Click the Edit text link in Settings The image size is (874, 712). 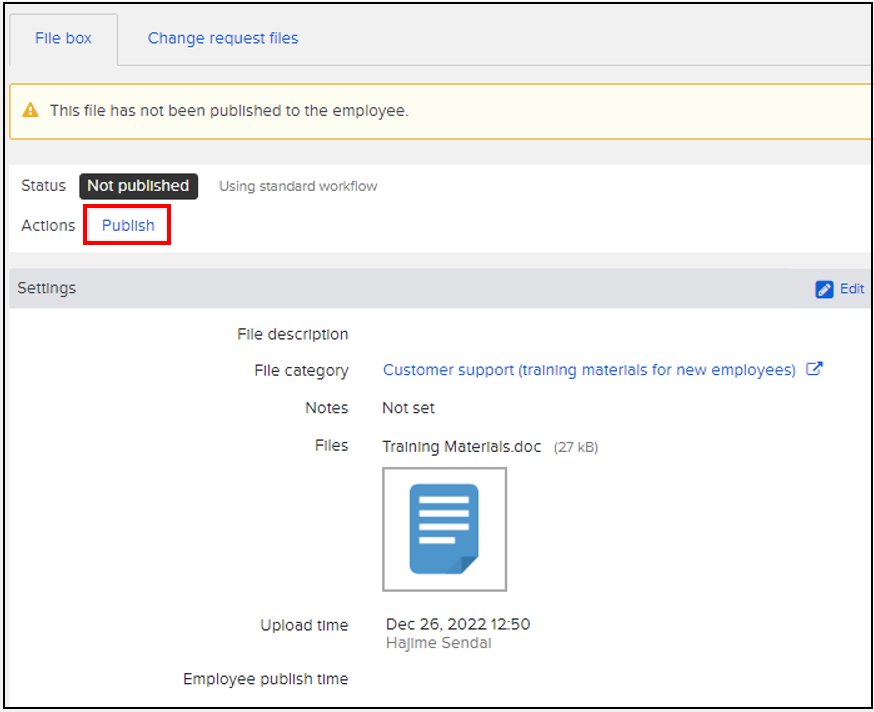tap(851, 289)
